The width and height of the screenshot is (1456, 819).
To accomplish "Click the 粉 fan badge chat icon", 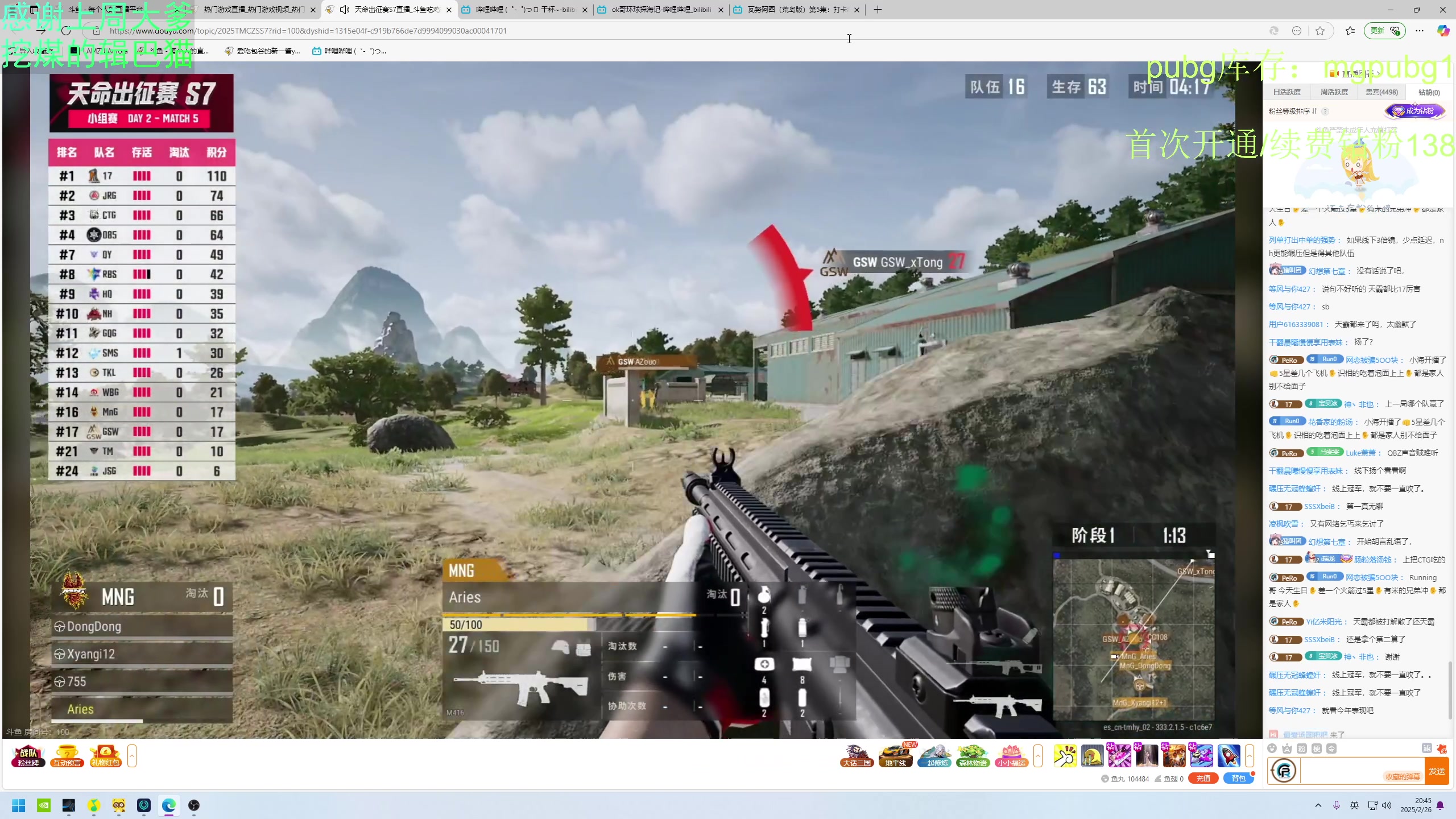I will (x=1302, y=748).
